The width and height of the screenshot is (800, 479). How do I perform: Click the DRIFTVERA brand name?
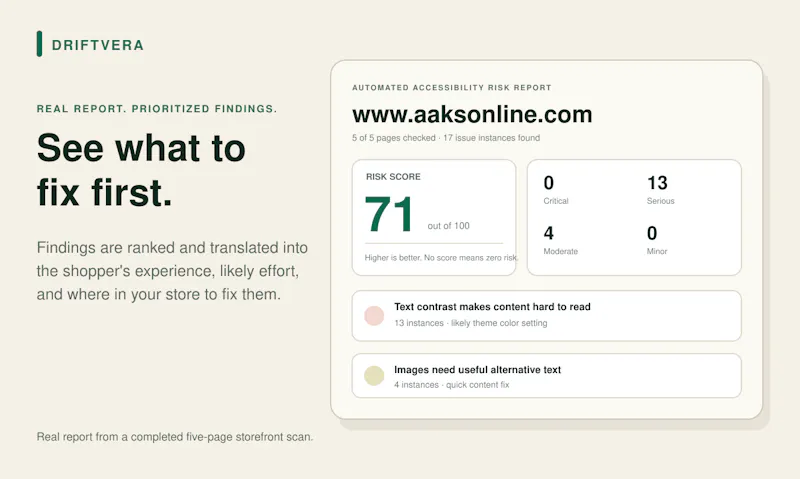coord(97,45)
